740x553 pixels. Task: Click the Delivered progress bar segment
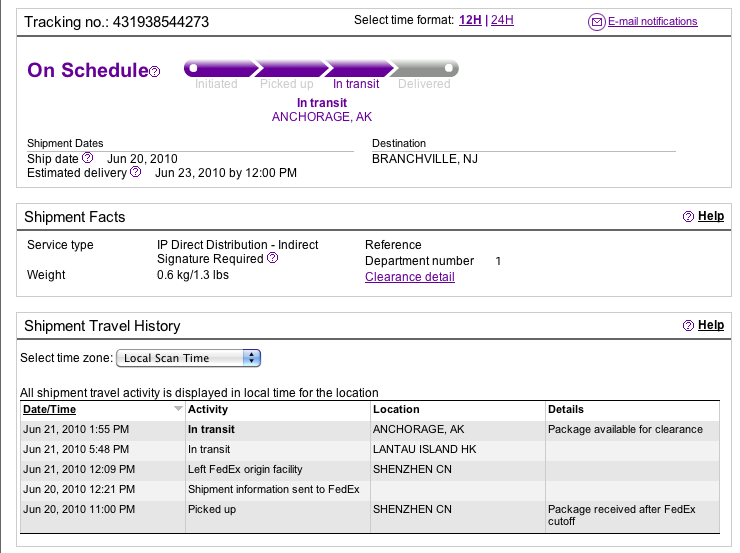425,68
